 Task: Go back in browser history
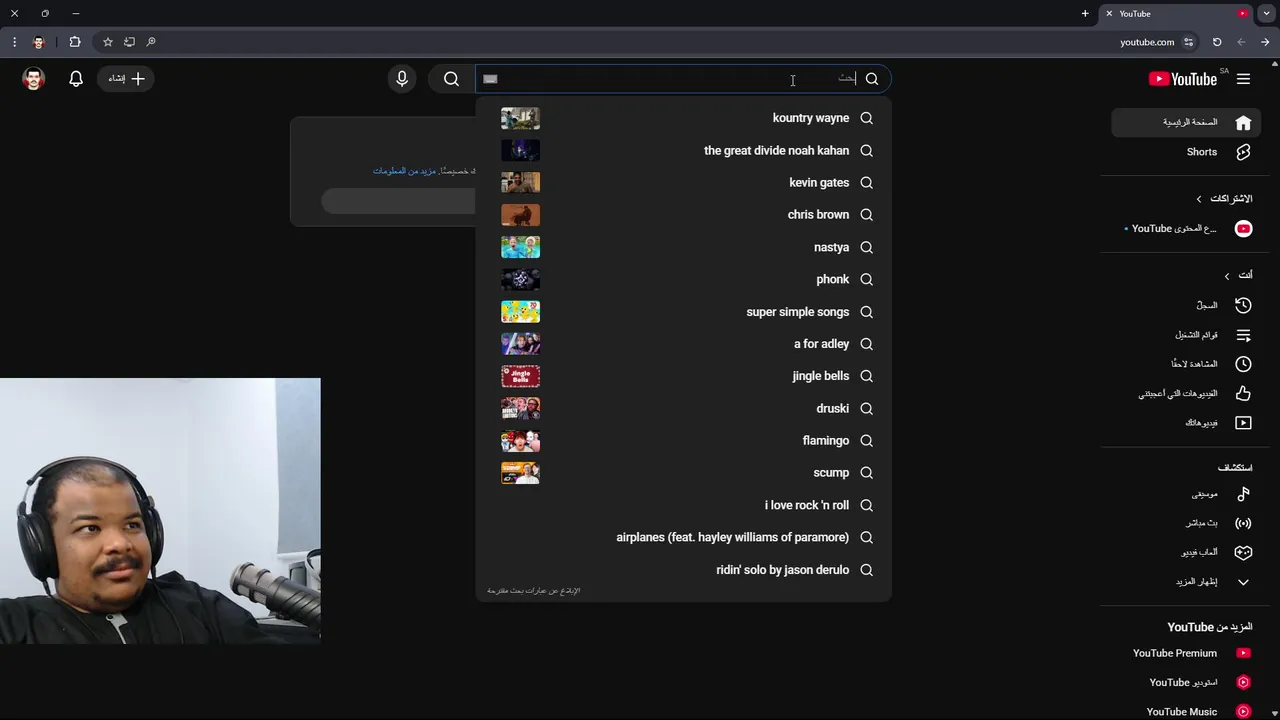tap(1265, 42)
